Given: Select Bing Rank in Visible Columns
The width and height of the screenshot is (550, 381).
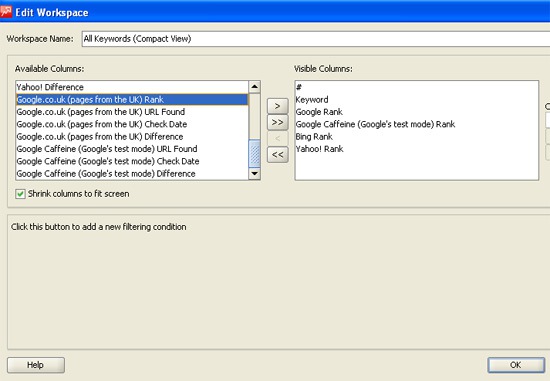Looking at the screenshot, I should (x=416, y=136).
